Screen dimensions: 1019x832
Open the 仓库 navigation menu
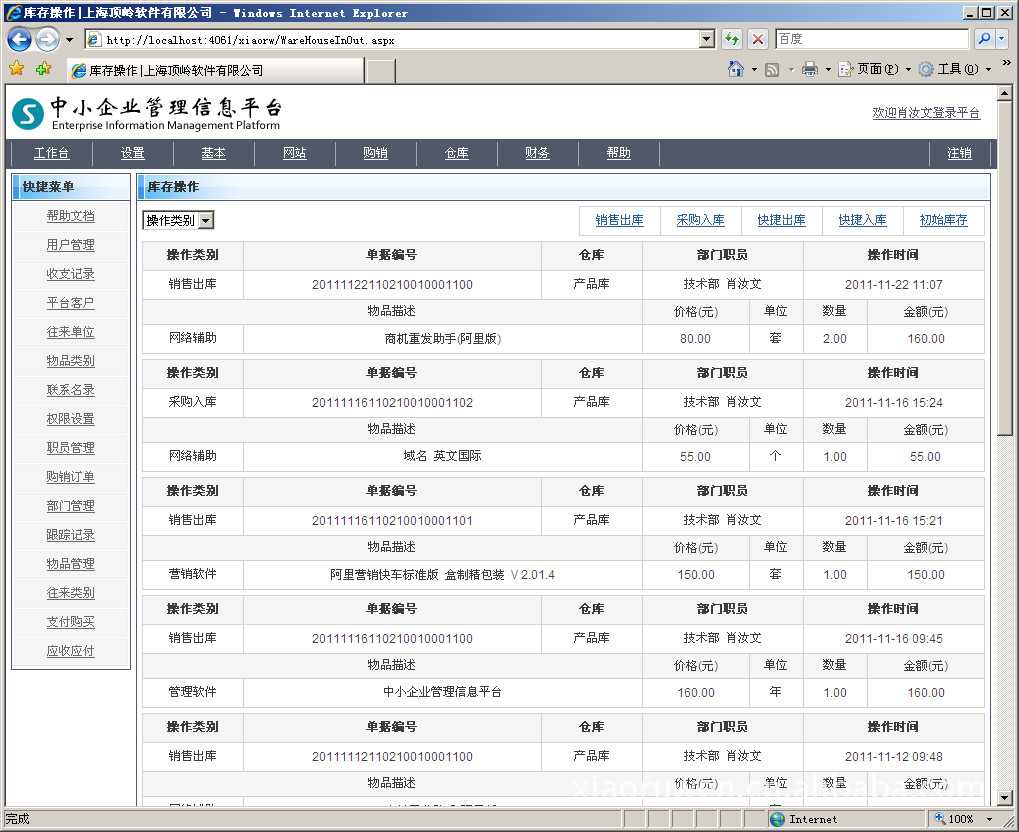(x=456, y=153)
